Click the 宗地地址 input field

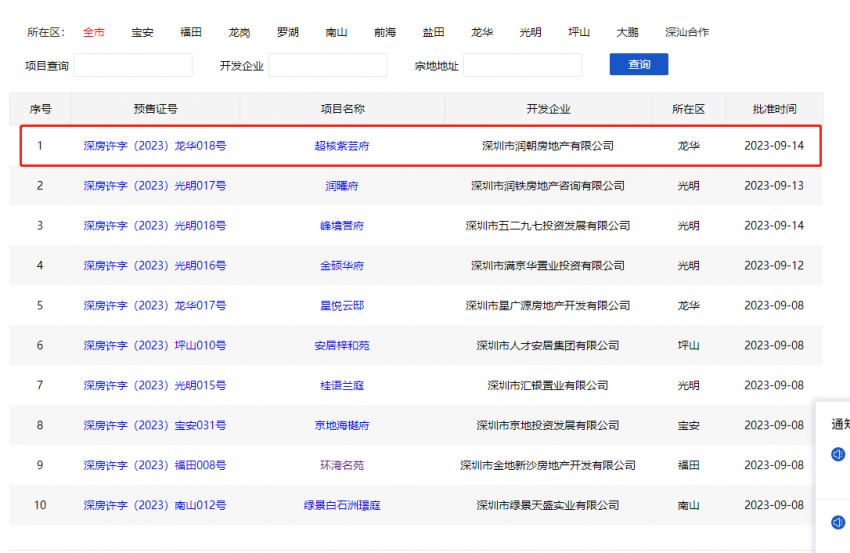(x=522, y=65)
